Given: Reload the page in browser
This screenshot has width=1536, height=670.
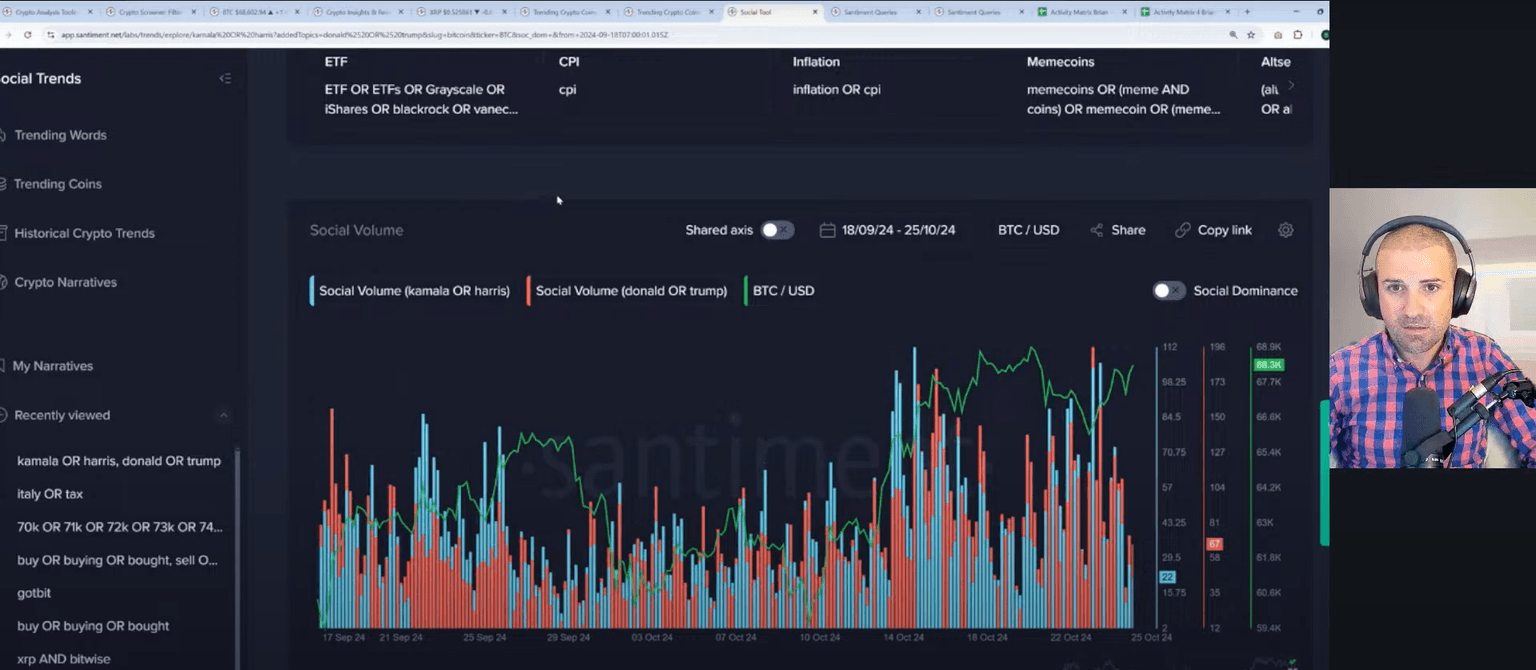Looking at the screenshot, I should pyautogui.click(x=27, y=34).
